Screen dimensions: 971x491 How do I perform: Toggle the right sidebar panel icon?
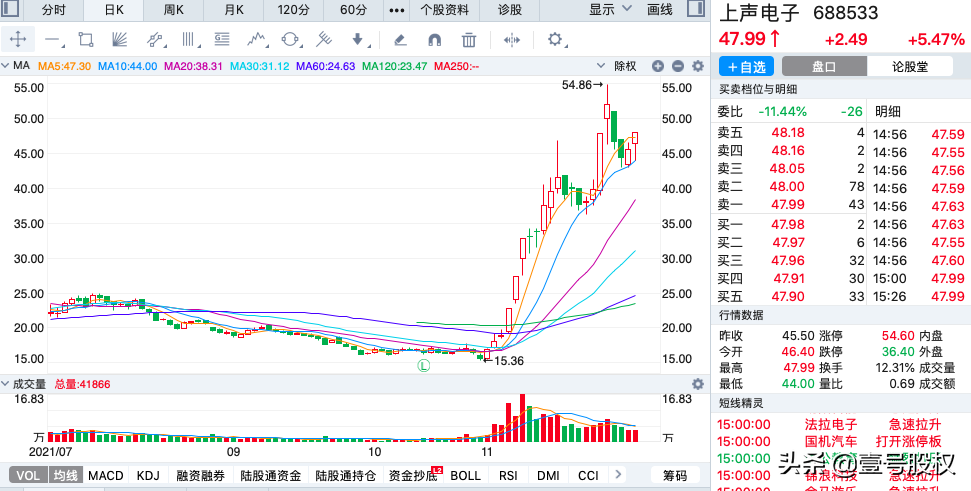point(696,9)
